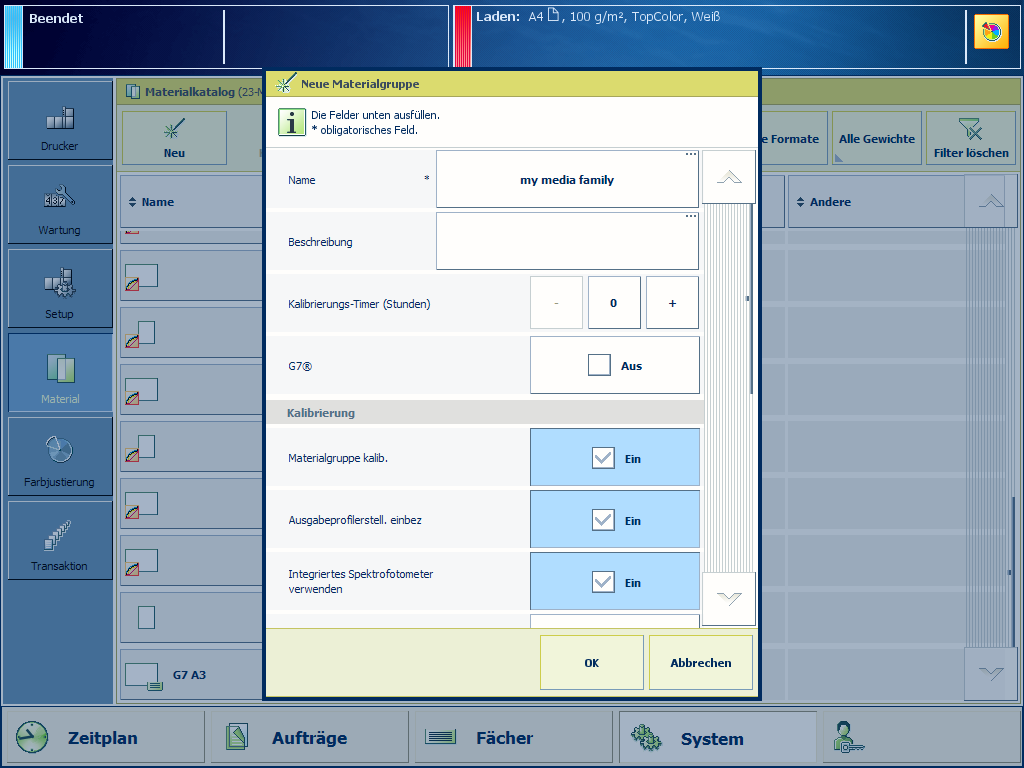Click the Beschreibung input field
The width and height of the screenshot is (1024, 768).
(567, 241)
